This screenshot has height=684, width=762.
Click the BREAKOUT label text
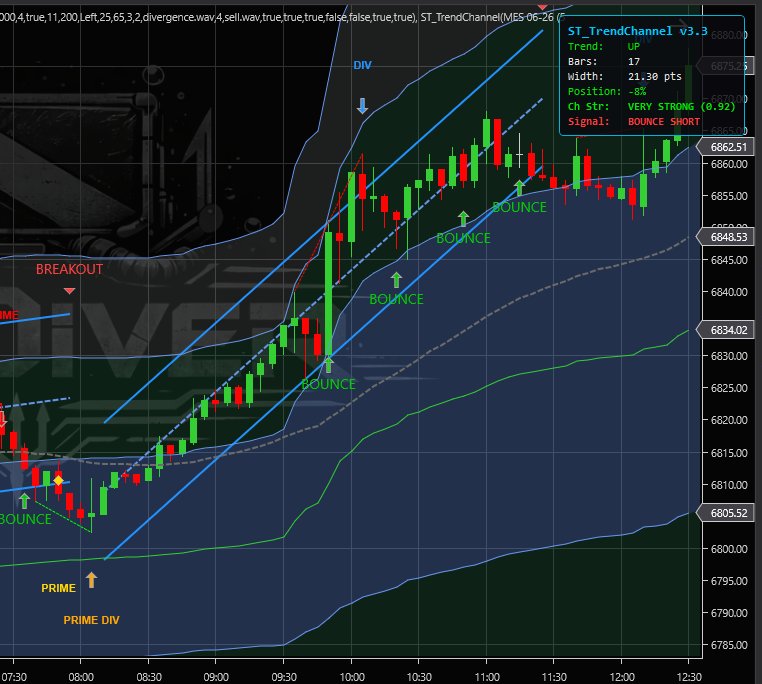(69, 269)
